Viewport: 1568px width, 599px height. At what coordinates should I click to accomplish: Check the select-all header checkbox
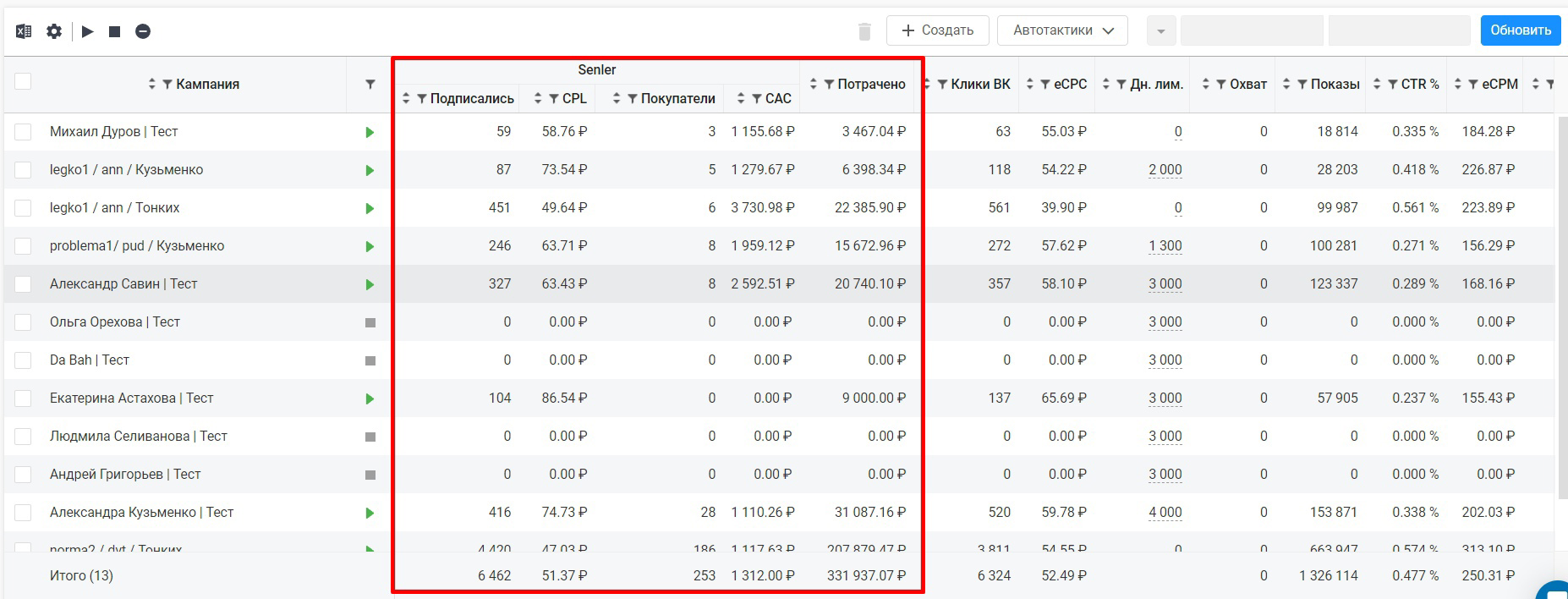[23, 81]
